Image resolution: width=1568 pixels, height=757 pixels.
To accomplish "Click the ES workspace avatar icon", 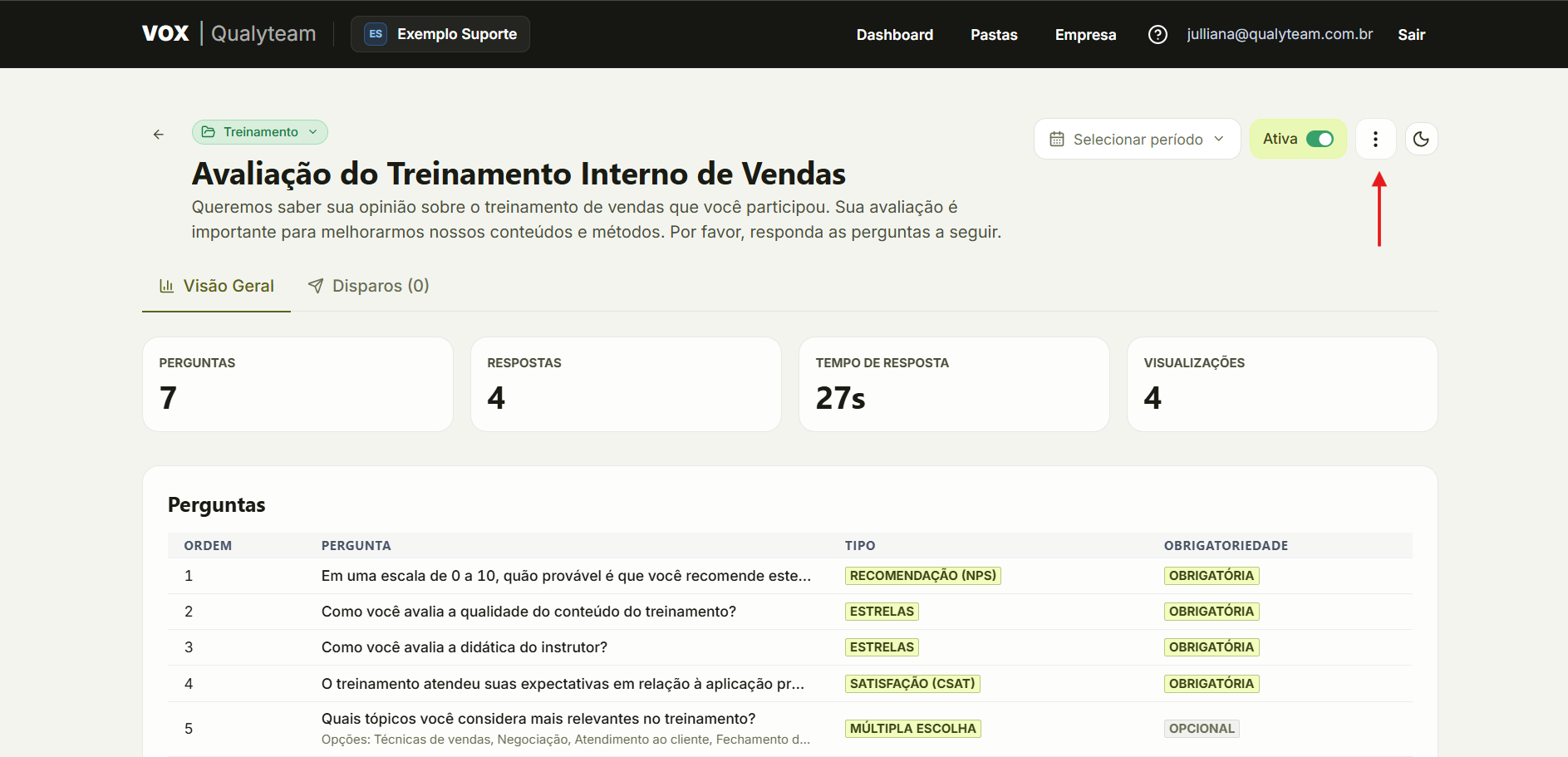I will [376, 34].
